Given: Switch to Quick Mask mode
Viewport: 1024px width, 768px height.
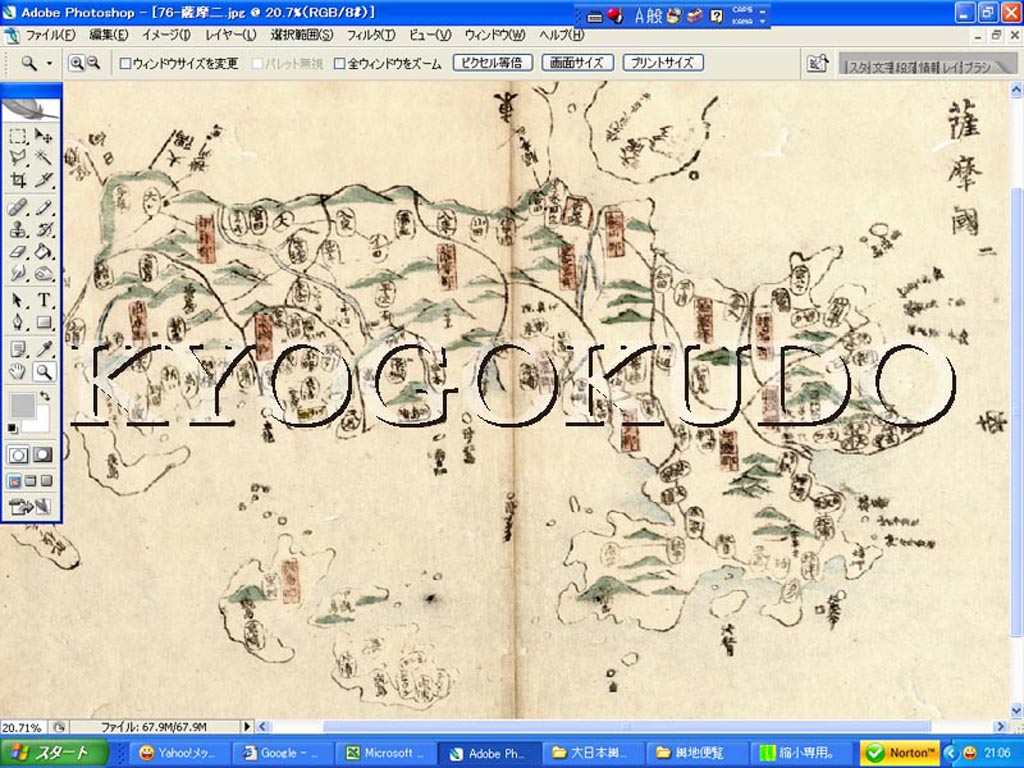Looking at the screenshot, I should pos(43,455).
